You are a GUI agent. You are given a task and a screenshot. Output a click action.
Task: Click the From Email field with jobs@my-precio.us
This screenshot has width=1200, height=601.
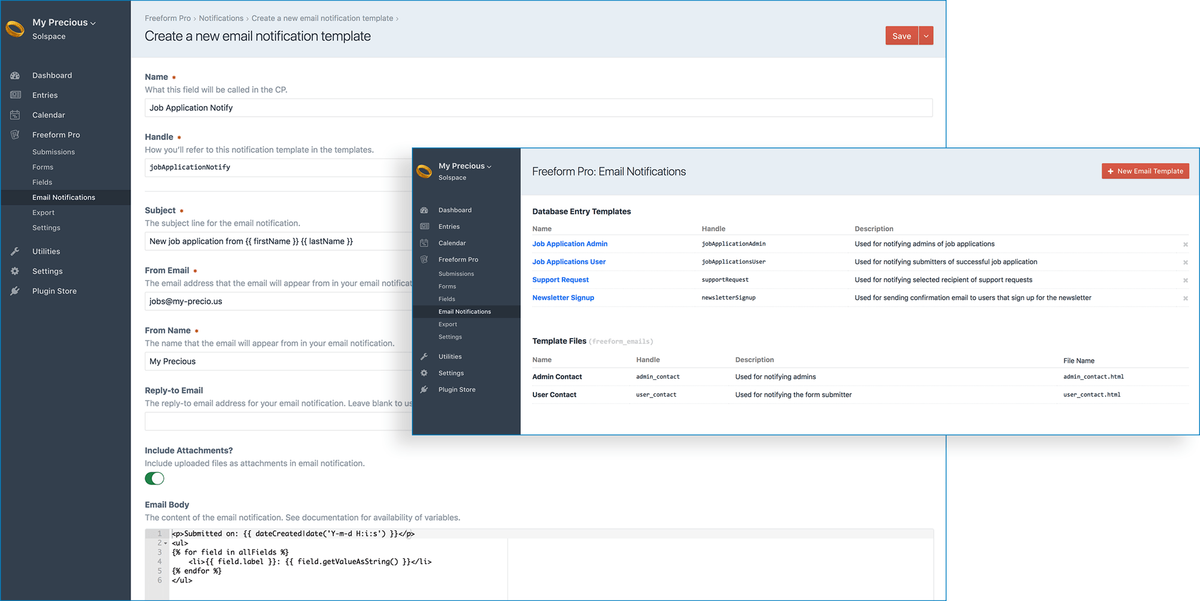[278, 299]
